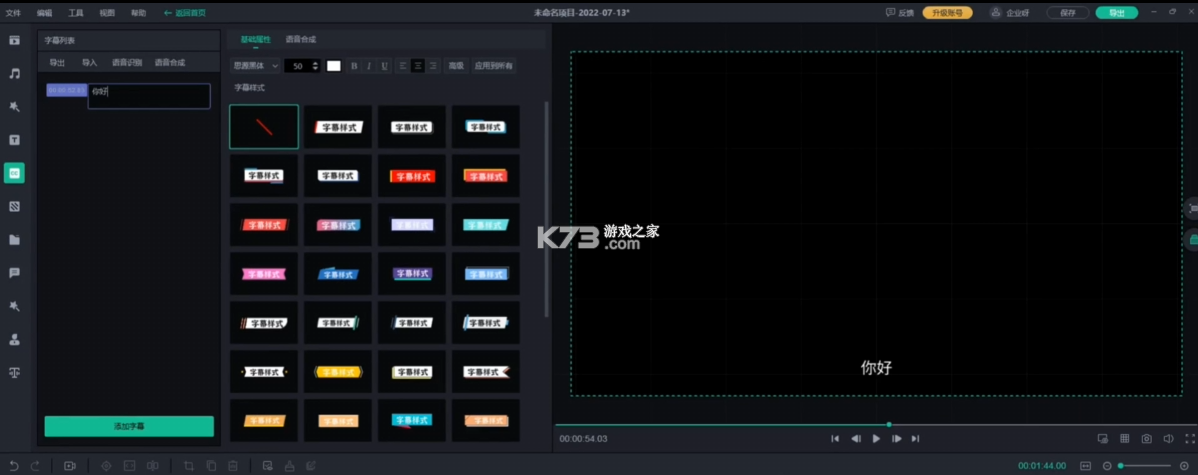Click 导出 in the subtitle list toolbar
This screenshot has height=475, width=1198.
pos(57,63)
